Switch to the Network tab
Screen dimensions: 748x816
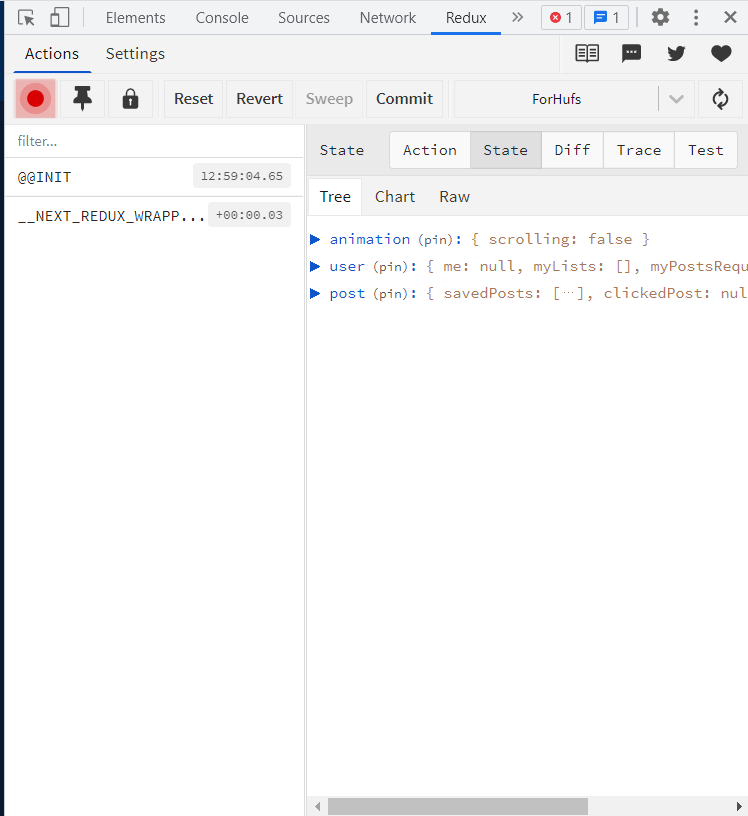click(x=388, y=18)
